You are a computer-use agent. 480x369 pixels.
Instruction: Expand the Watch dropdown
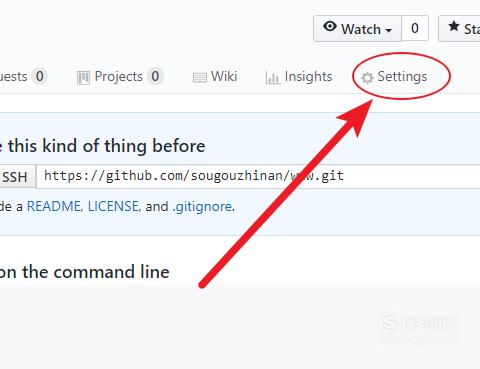(357, 29)
